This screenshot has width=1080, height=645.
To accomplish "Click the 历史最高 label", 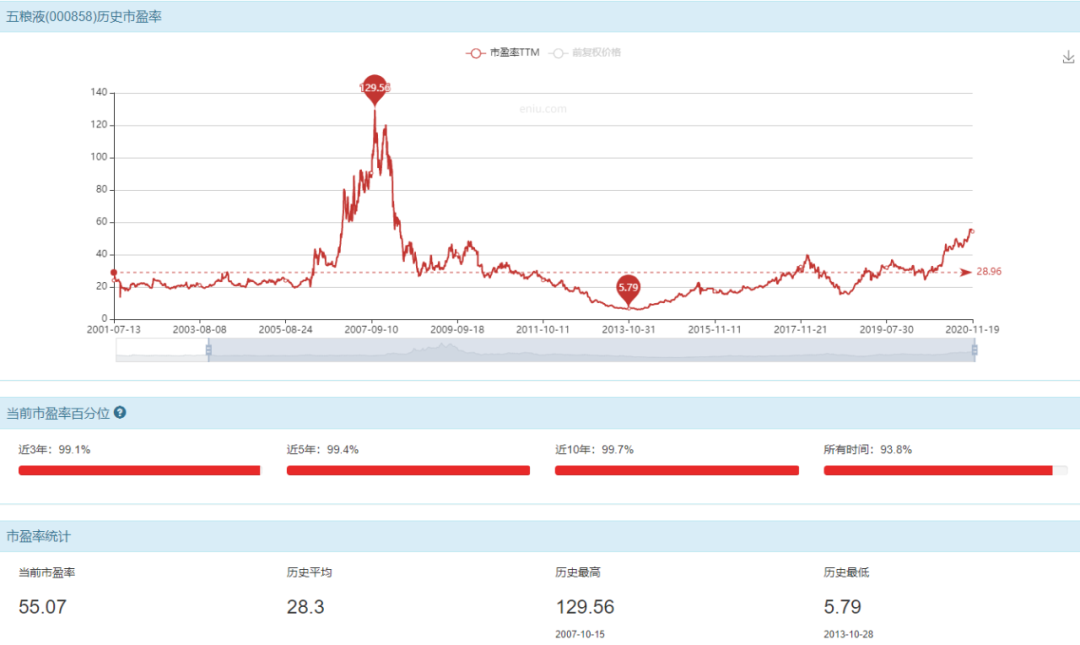I will click(x=578, y=573).
